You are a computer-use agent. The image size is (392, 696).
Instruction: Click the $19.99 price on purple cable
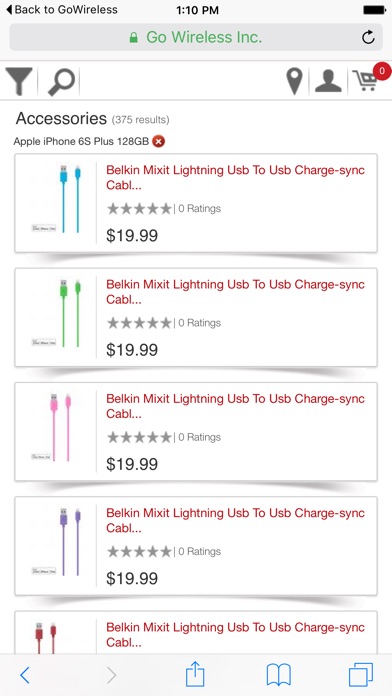132,578
